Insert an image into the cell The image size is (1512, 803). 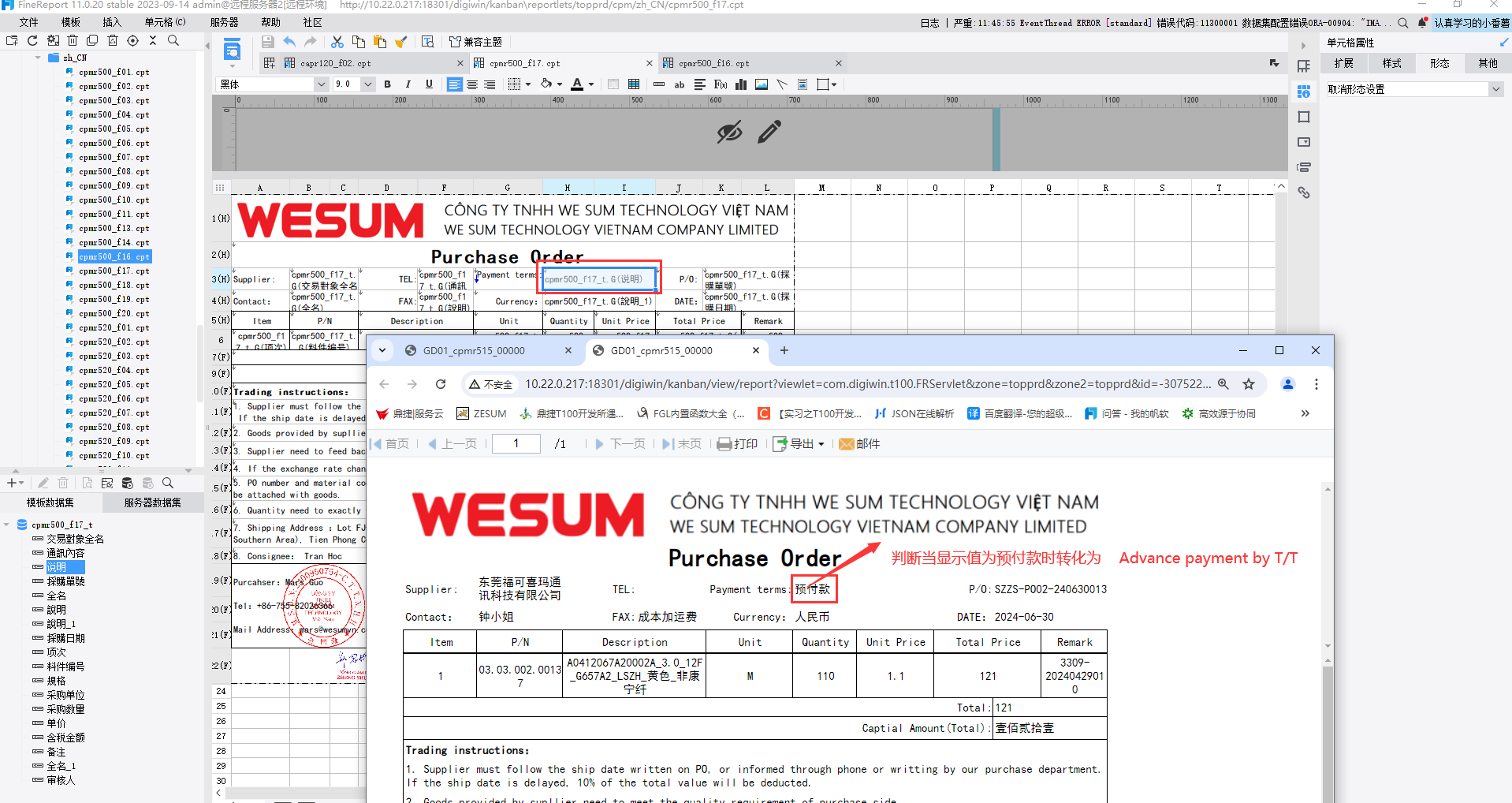click(762, 84)
